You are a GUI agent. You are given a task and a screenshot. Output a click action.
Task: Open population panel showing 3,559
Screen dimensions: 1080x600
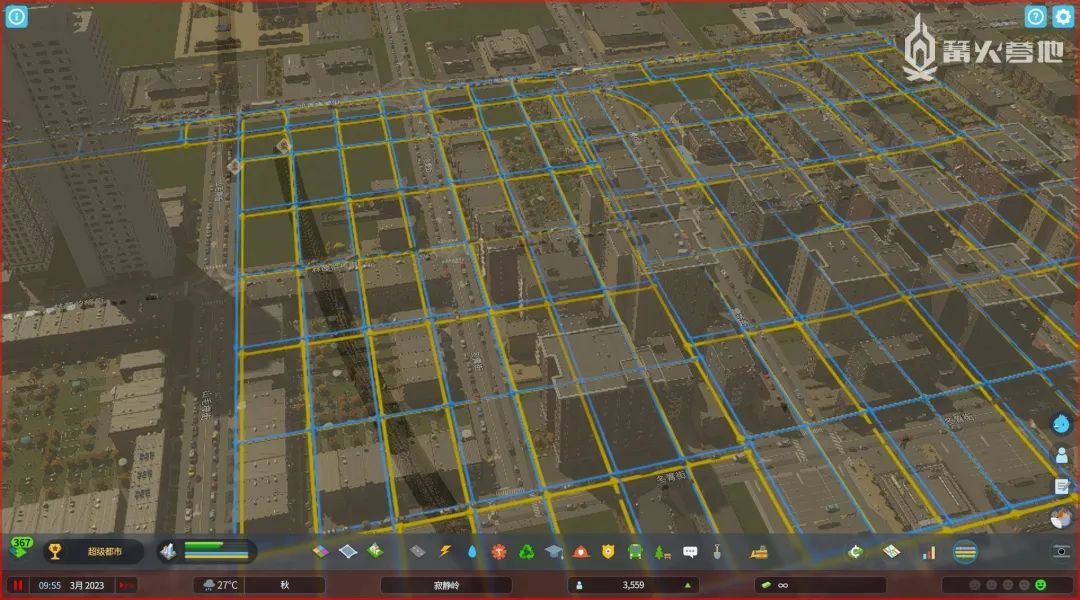click(x=633, y=585)
